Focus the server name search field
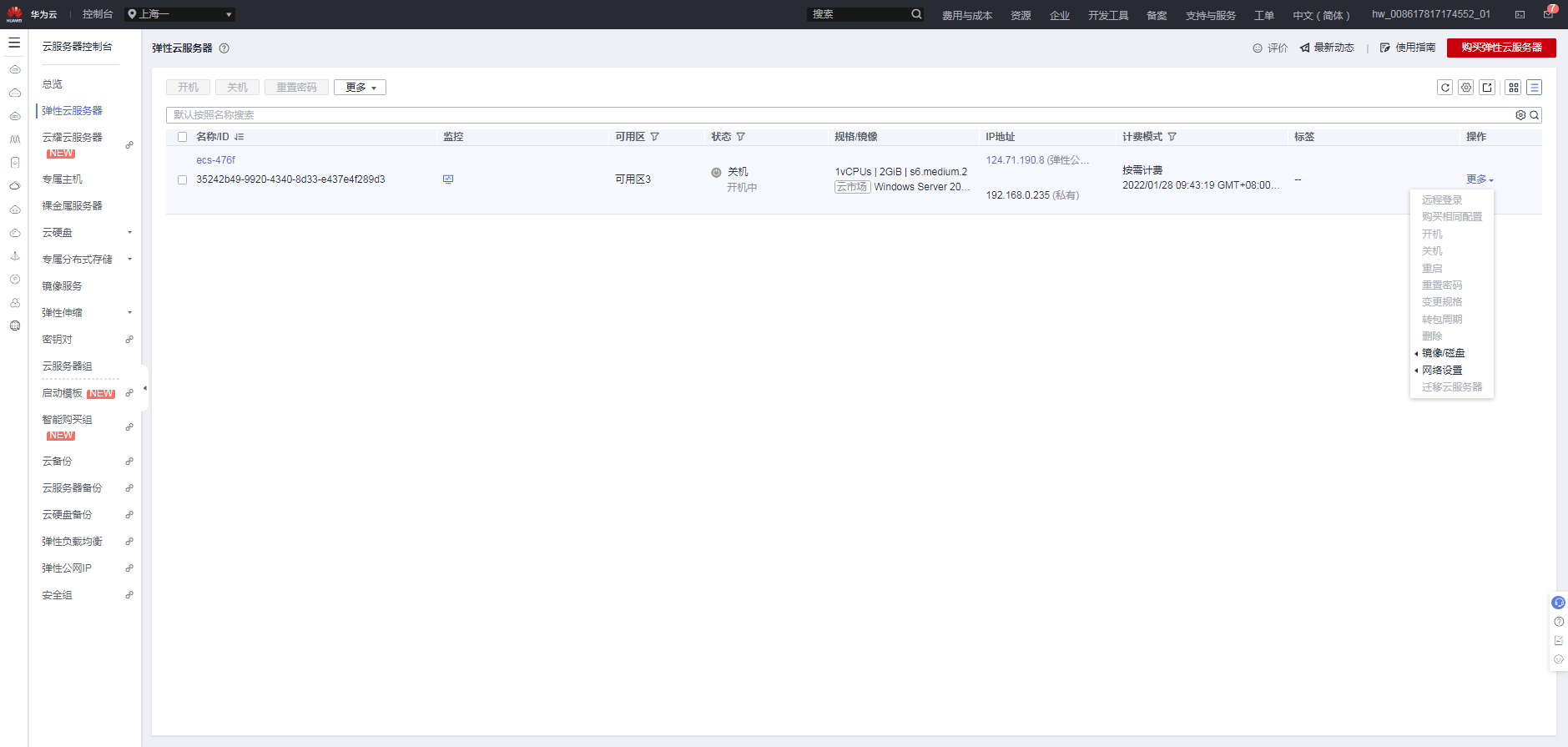Image resolution: width=1568 pixels, height=747 pixels. pyautogui.click(x=839, y=115)
